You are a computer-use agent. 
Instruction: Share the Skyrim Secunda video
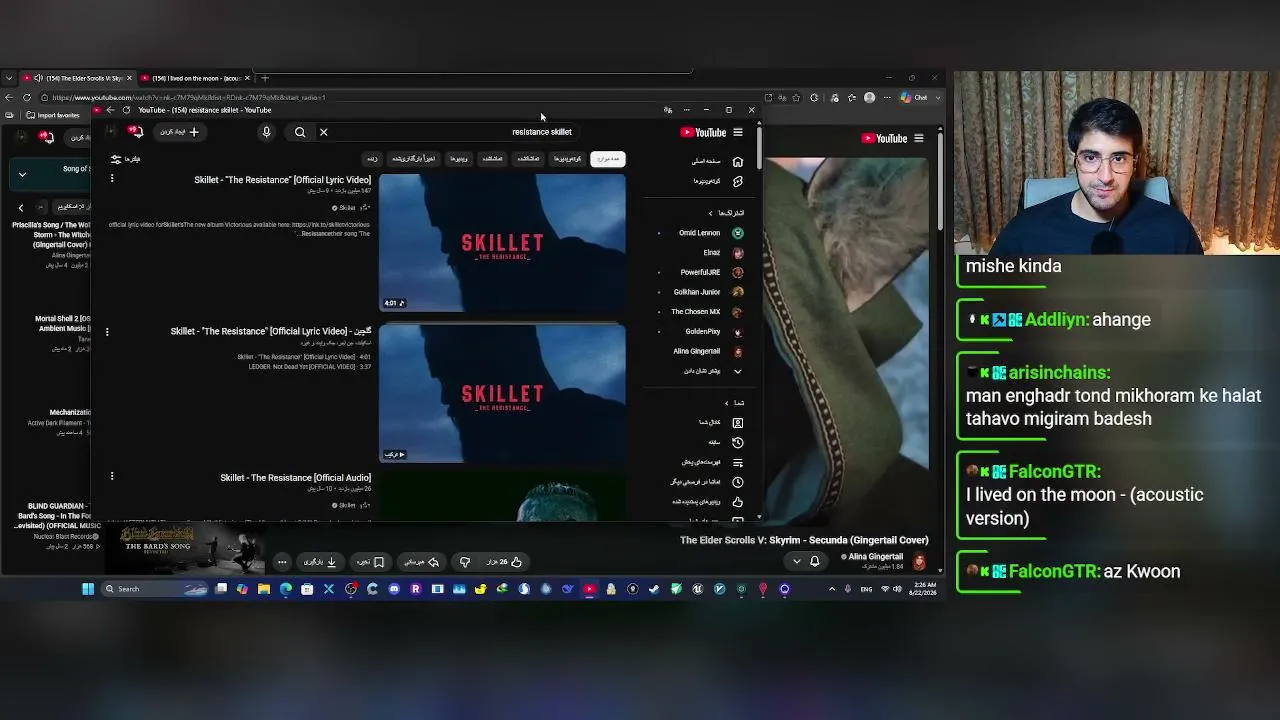tap(421, 562)
